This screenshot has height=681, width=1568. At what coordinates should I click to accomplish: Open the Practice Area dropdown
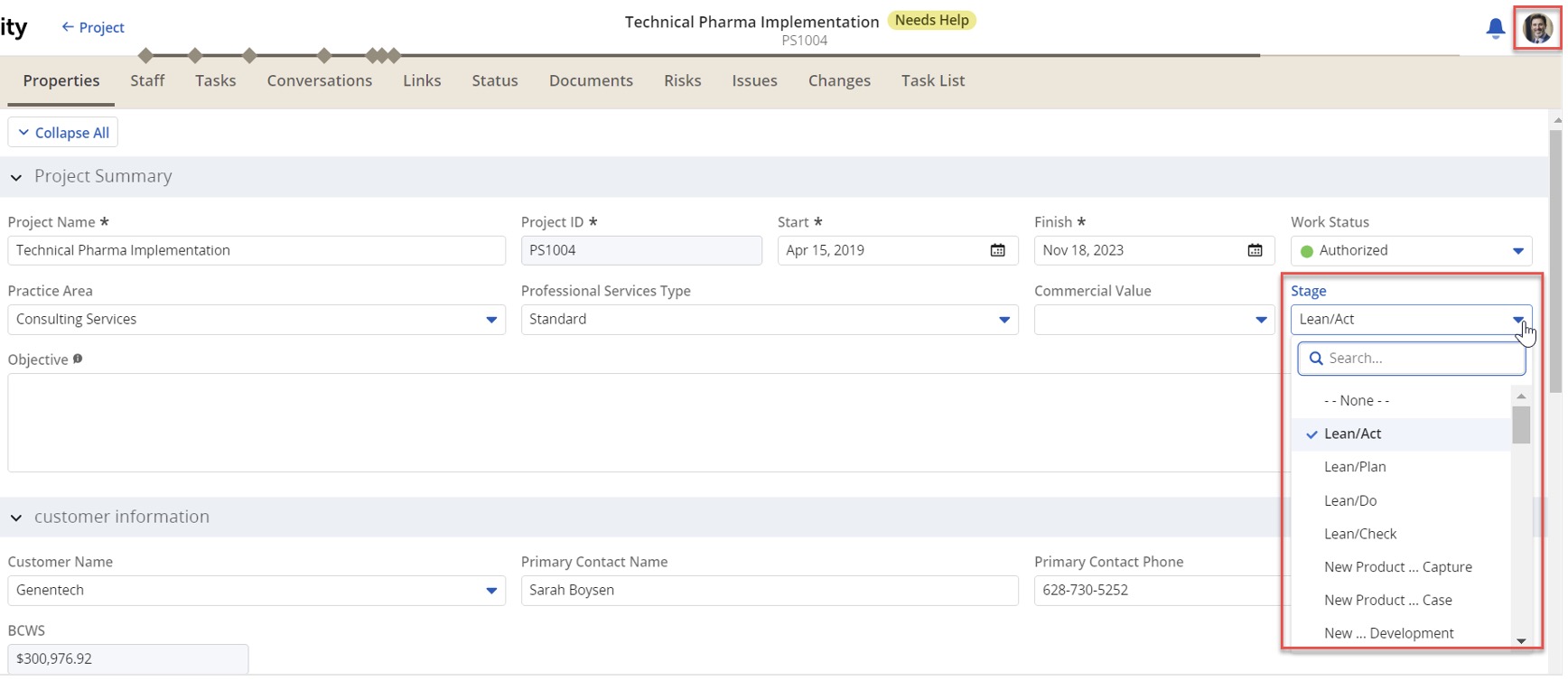click(493, 321)
